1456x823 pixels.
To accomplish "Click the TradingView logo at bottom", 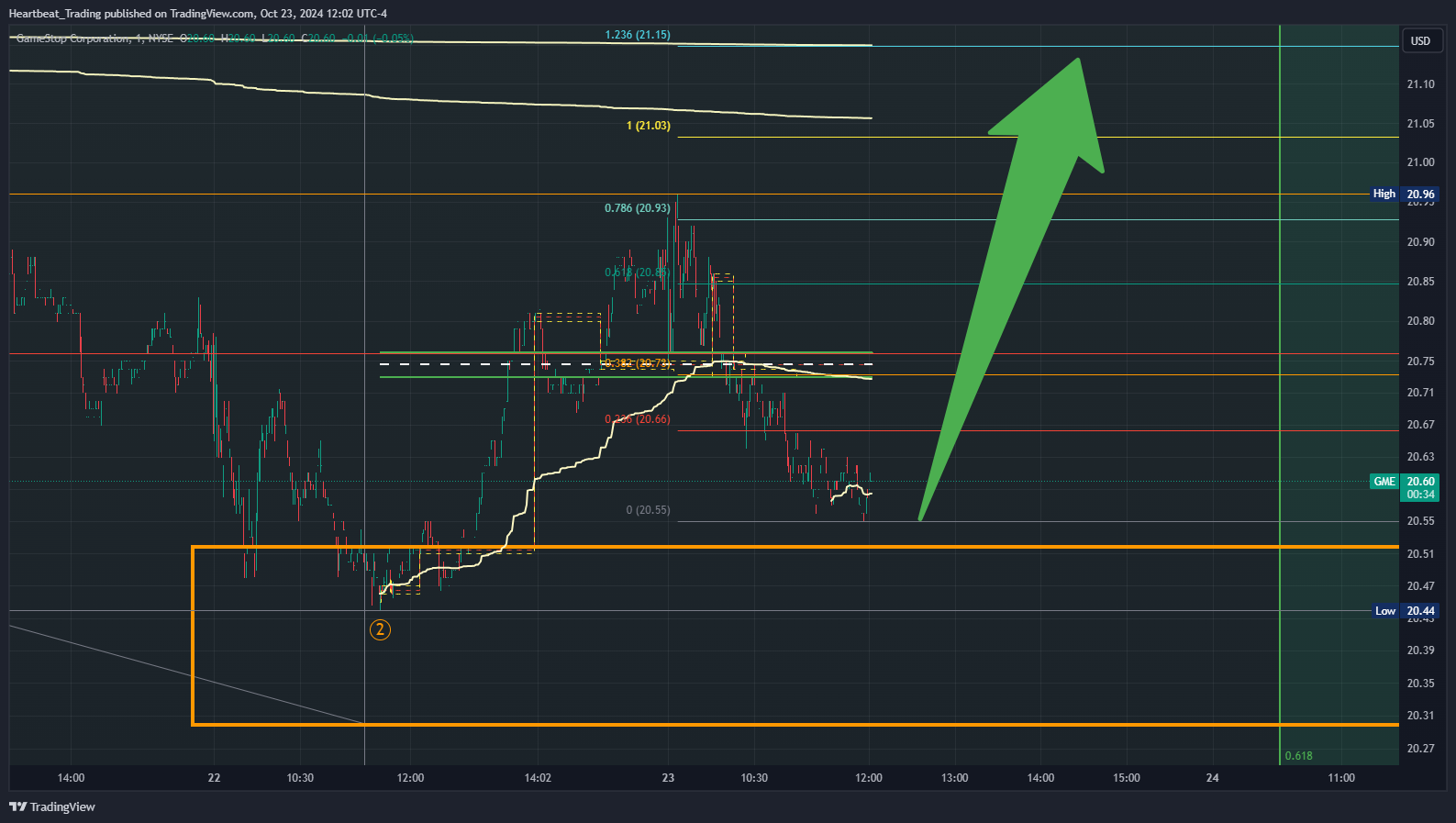I will pos(52,806).
